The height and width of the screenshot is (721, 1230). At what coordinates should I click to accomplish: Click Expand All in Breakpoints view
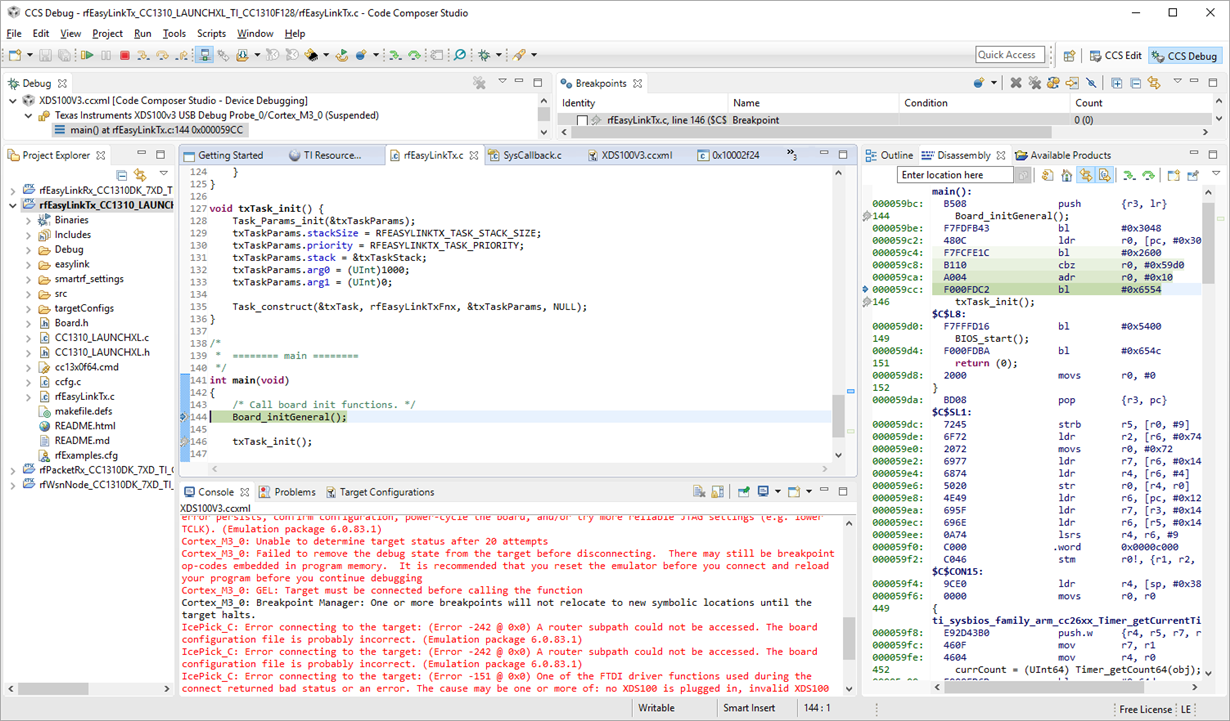tap(1117, 83)
